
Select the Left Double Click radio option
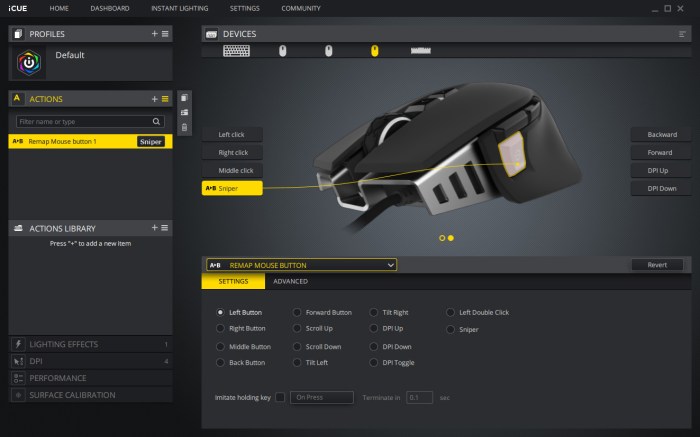tap(450, 312)
